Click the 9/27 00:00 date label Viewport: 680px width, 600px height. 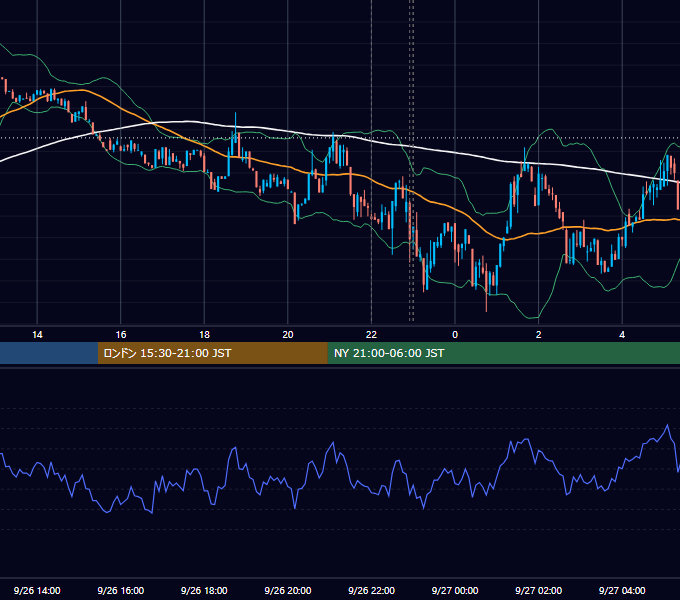[455, 590]
